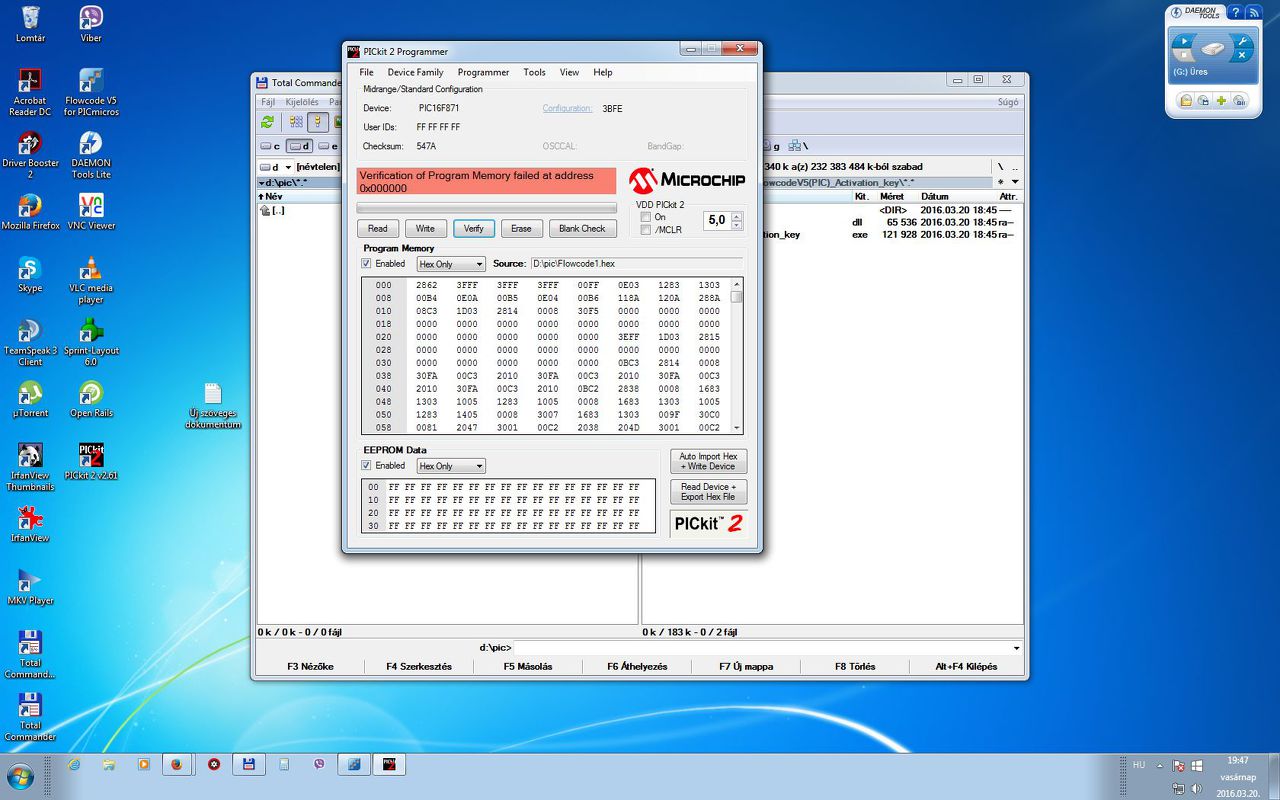Viewport: 1280px width, 800px height.
Task: Open the DAEMON Tools gadget help question mark
Action: coord(1236,13)
